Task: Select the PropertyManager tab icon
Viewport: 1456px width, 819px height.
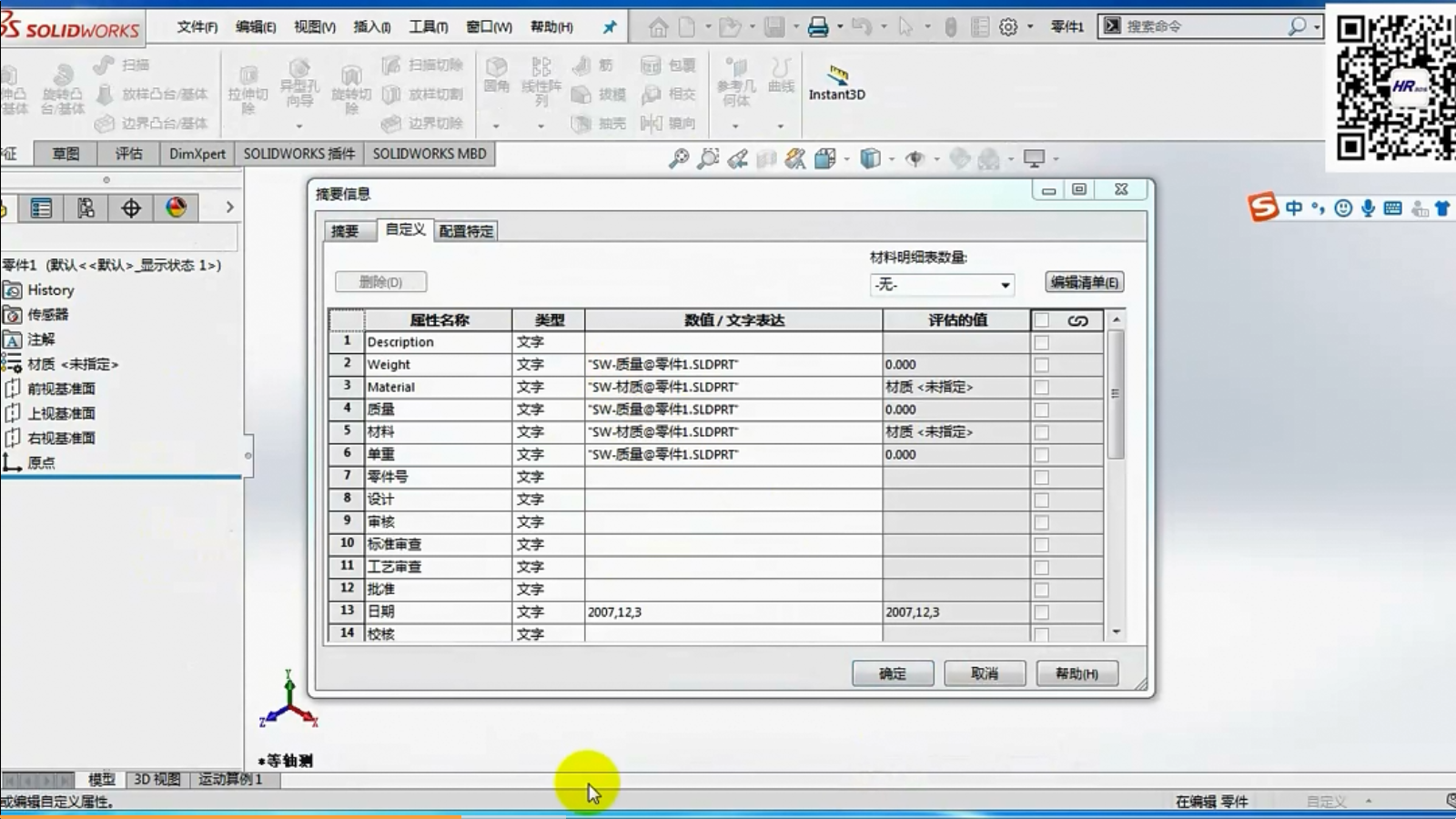Action: [41, 208]
